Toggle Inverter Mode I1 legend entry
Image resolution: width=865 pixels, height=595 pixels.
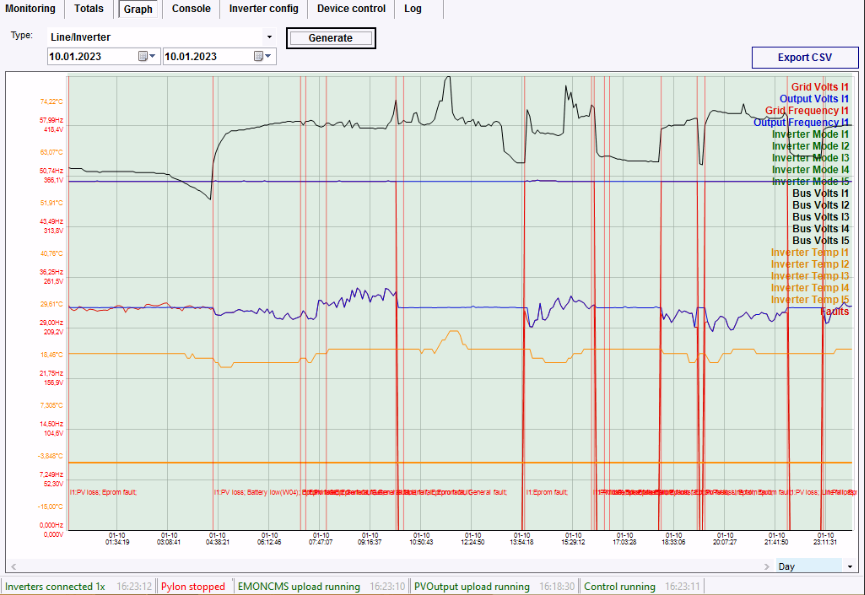click(810, 134)
